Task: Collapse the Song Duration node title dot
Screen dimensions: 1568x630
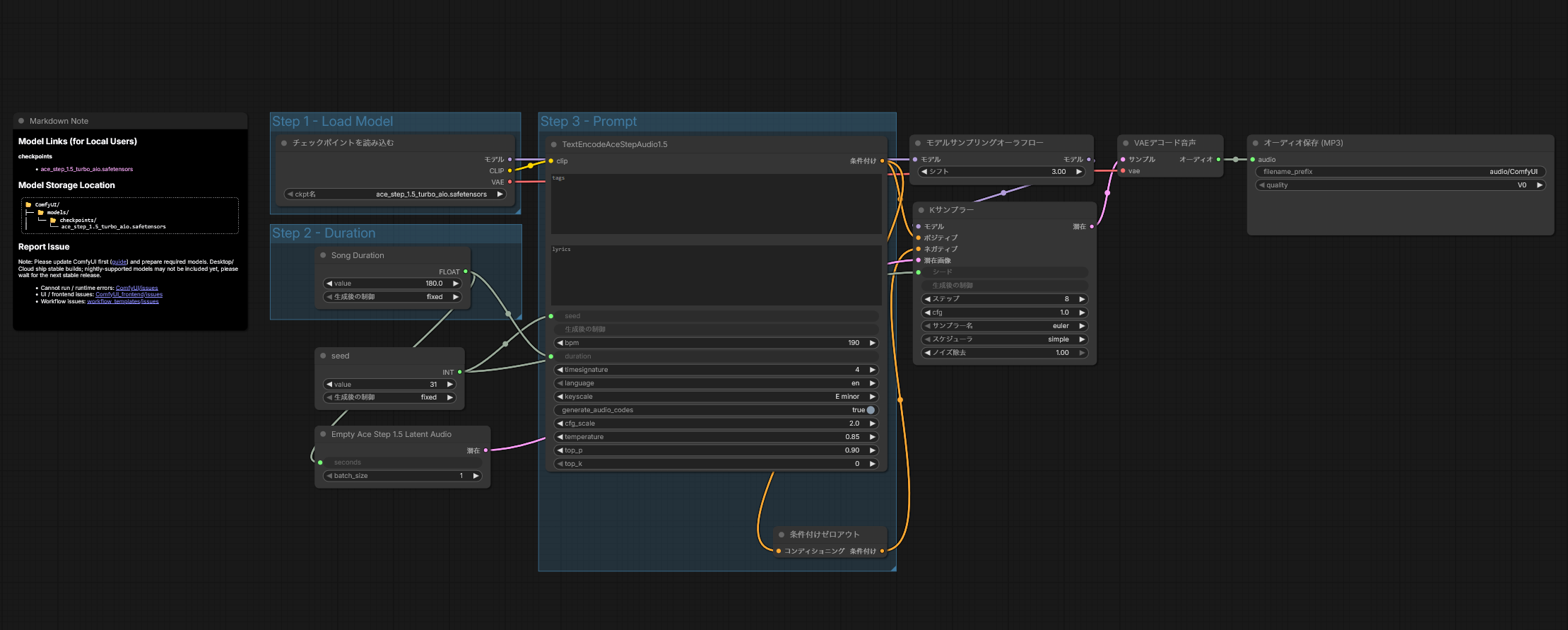Action: (x=323, y=255)
